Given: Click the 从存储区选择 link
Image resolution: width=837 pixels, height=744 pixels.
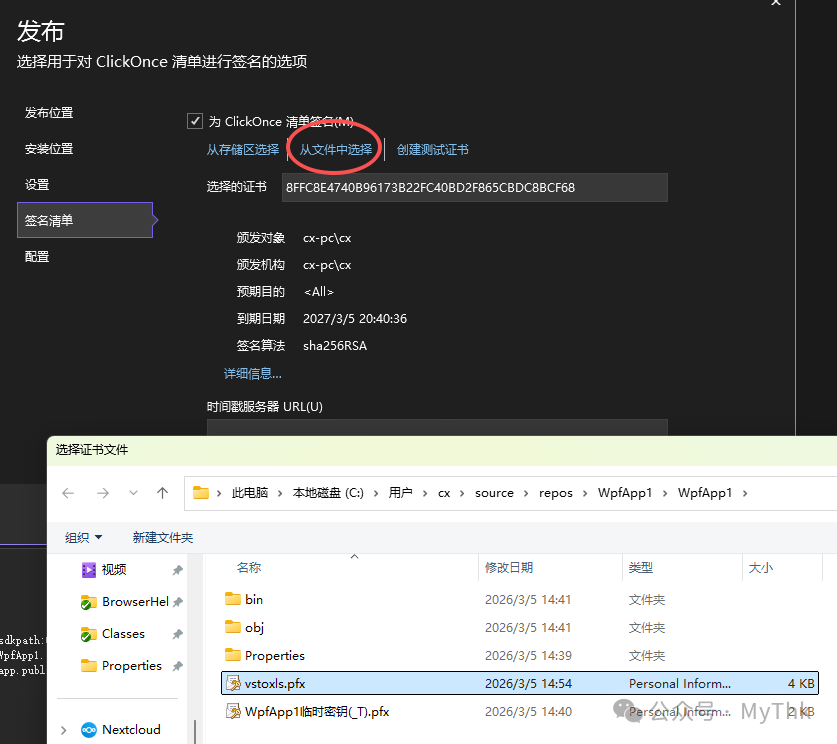Looking at the screenshot, I should 243,150.
